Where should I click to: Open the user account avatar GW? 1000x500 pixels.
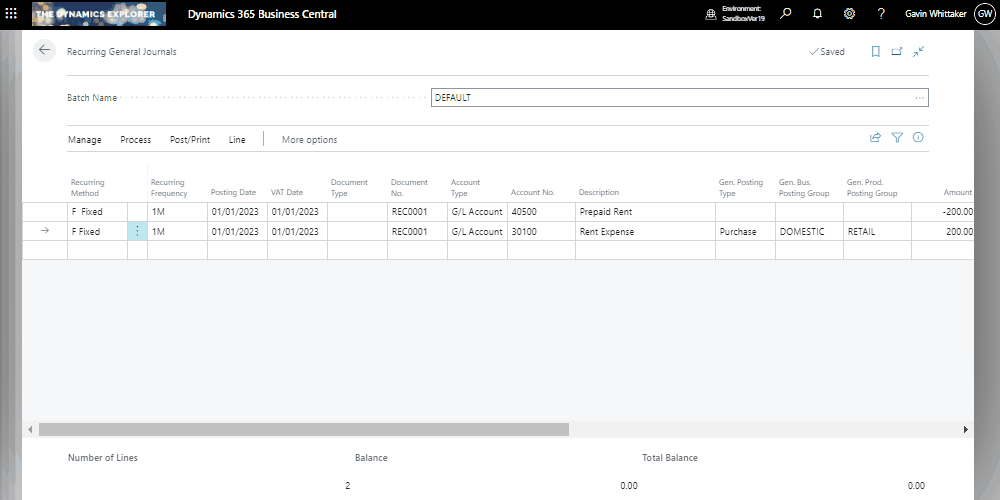tap(984, 14)
